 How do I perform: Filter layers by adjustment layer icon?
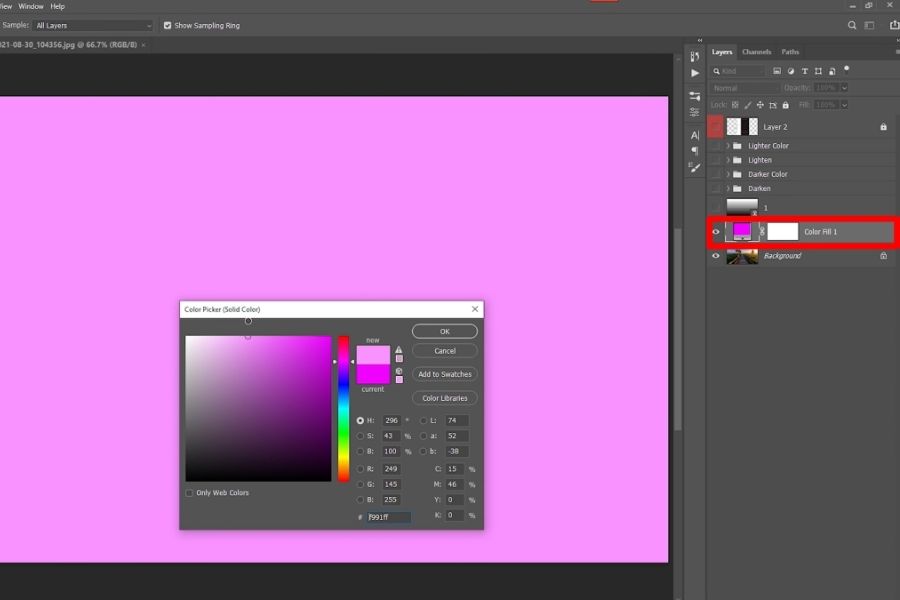(791, 71)
